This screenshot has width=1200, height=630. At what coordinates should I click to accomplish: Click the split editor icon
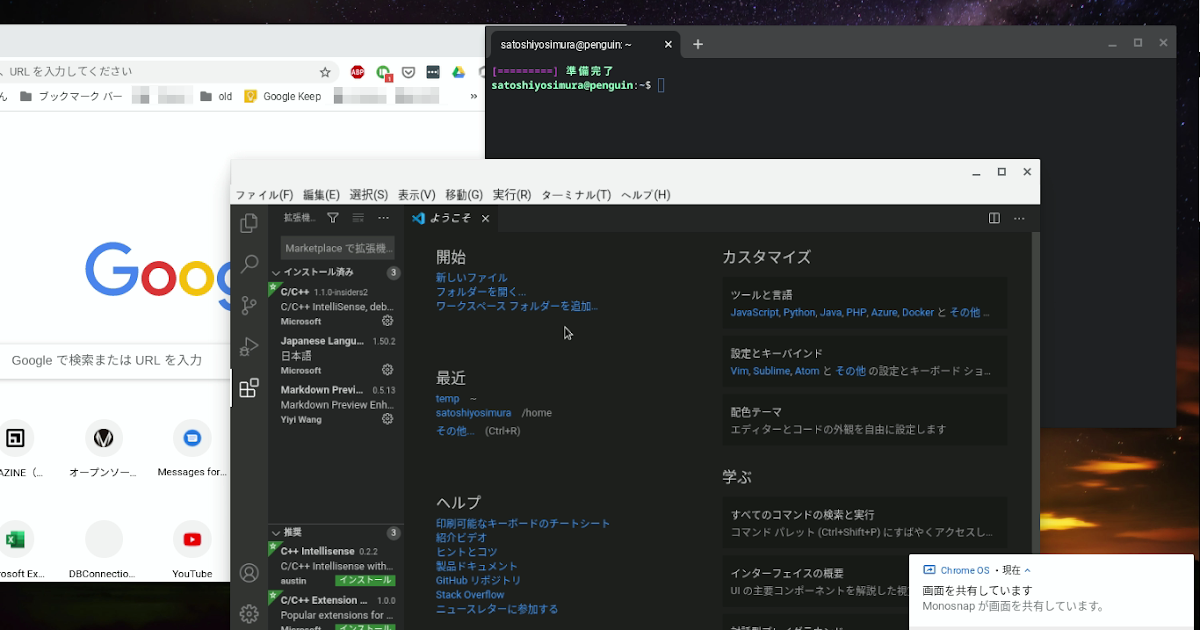pyautogui.click(x=994, y=218)
